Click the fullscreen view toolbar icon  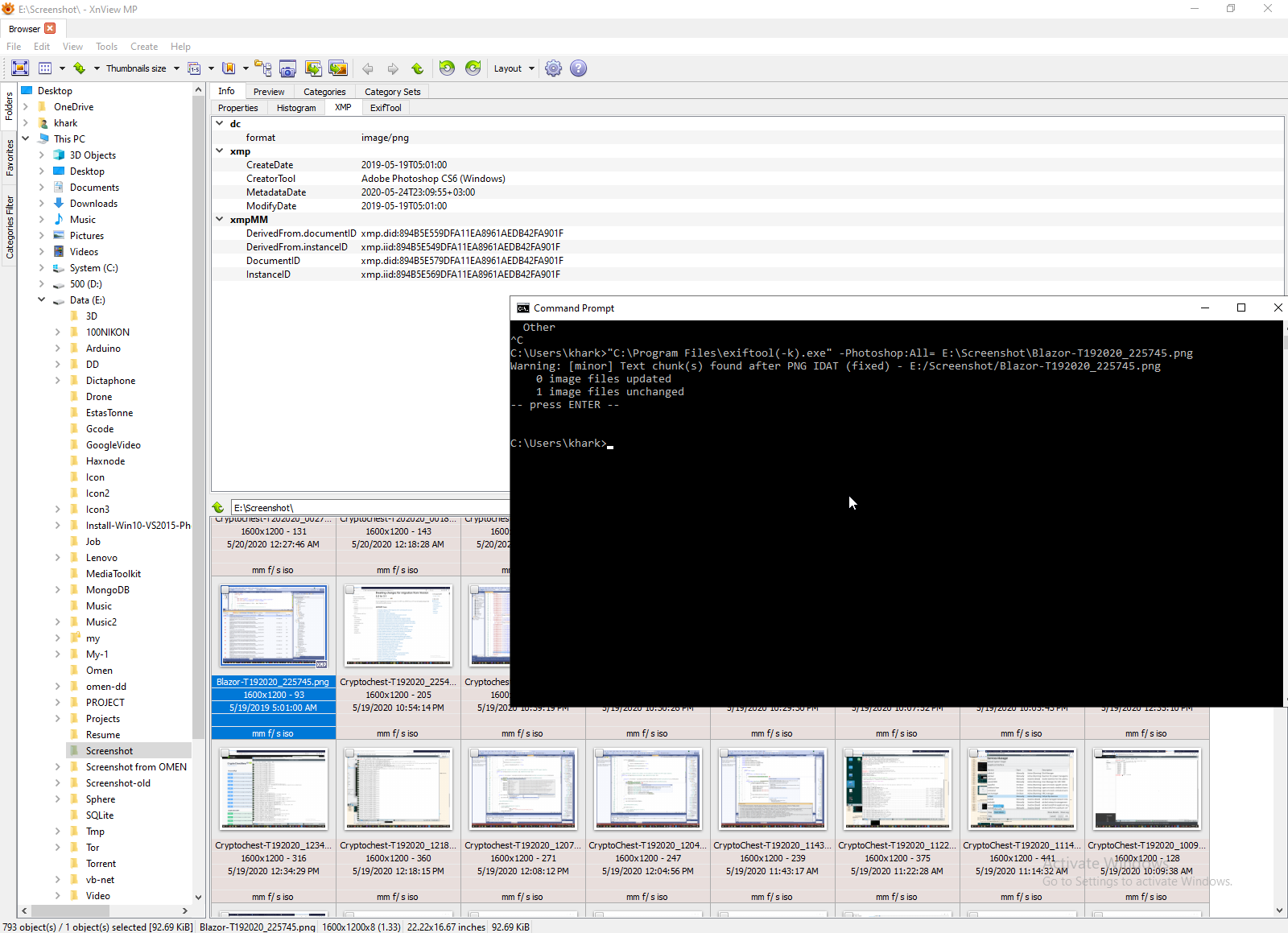pyautogui.click(x=21, y=68)
